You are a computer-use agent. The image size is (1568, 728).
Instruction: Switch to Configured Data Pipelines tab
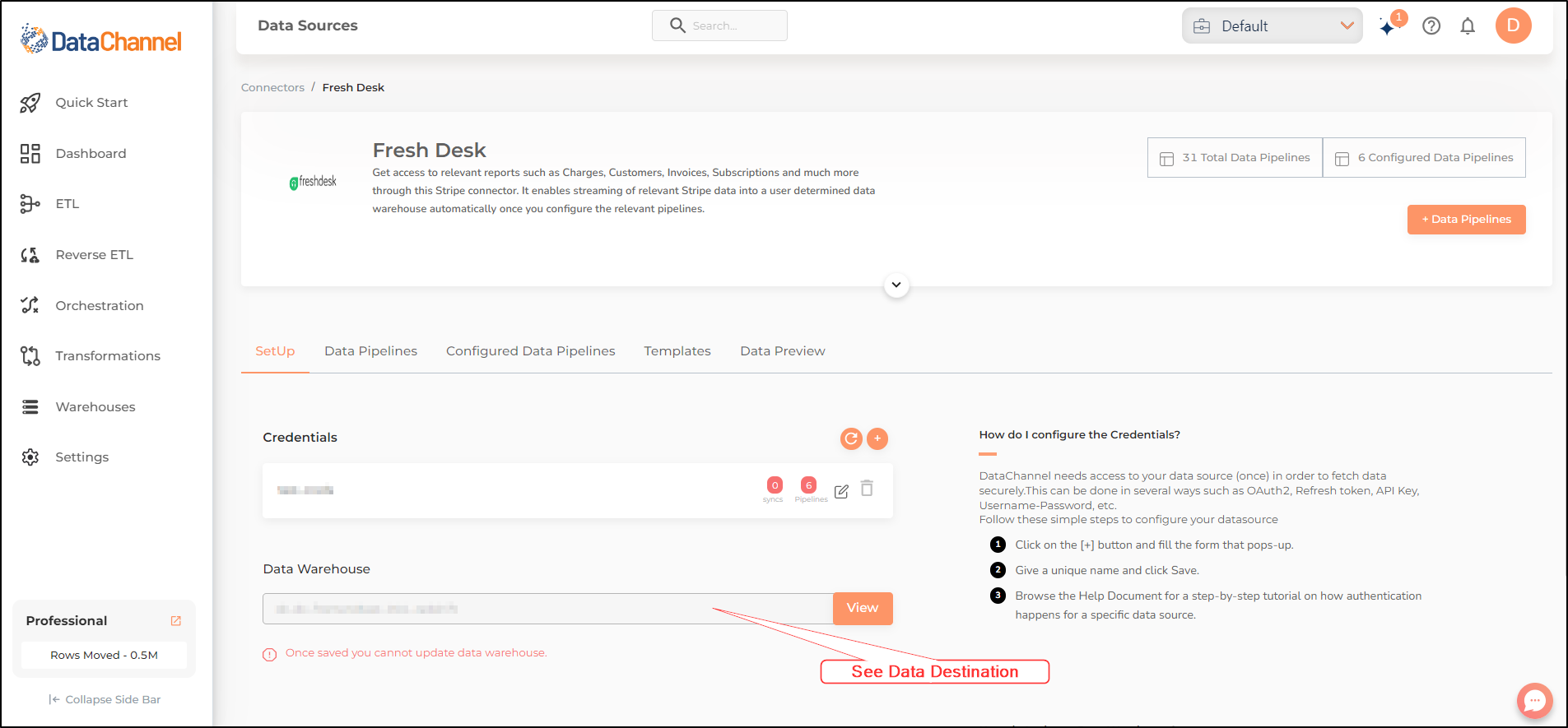(x=531, y=351)
